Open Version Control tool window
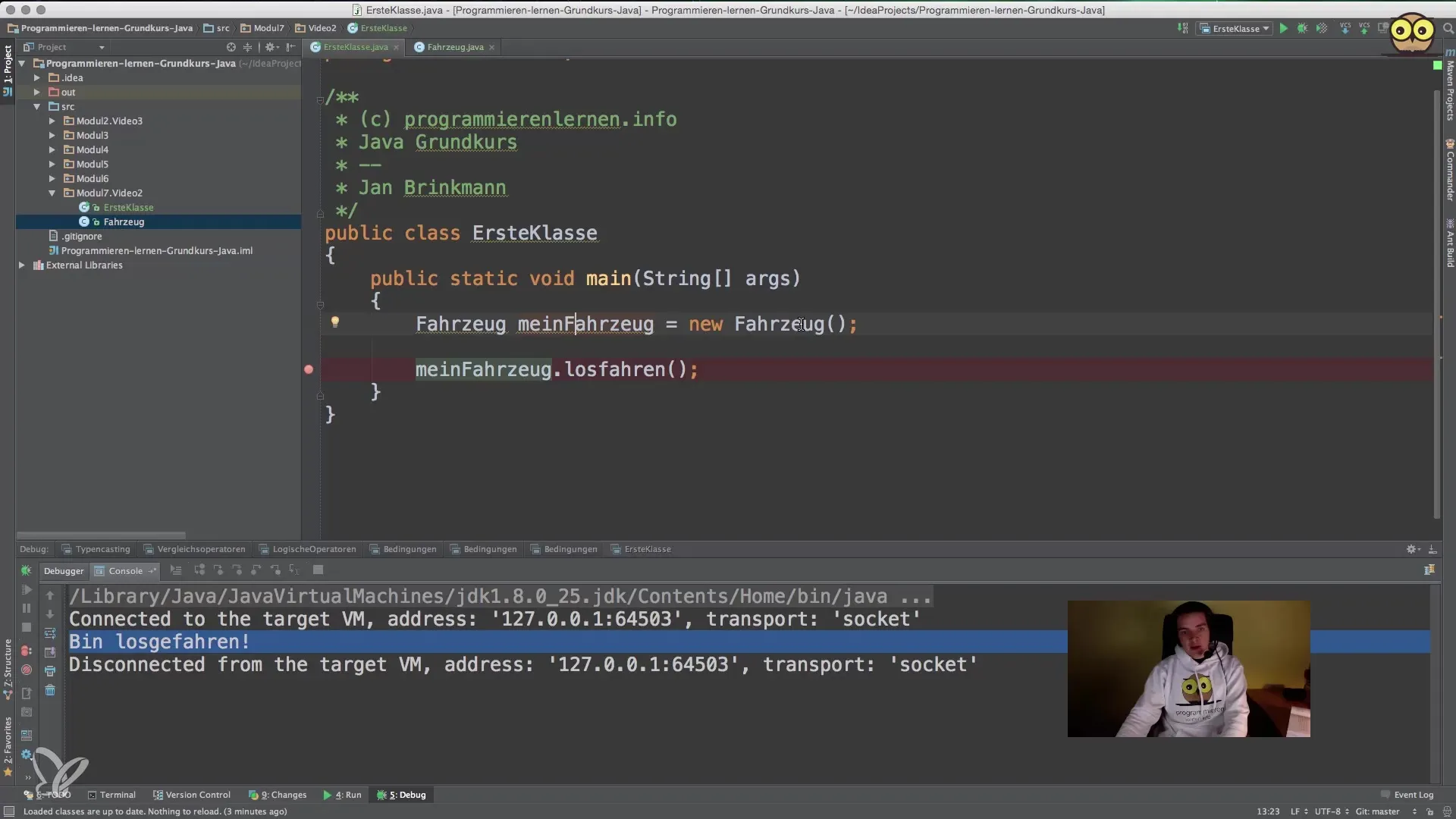Image resolution: width=1456 pixels, height=819 pixels. coord(192,795)
